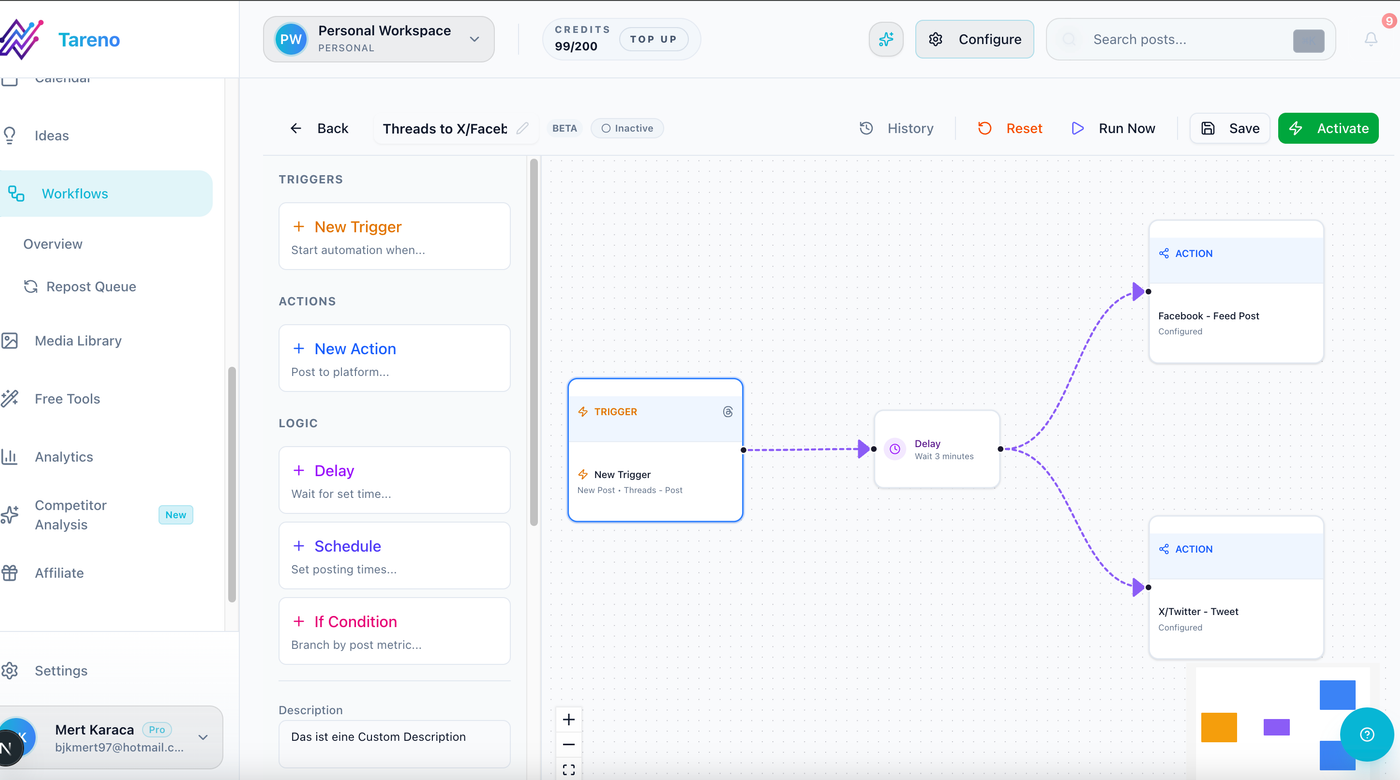Reset the workflow

(x=1010, y=128)
